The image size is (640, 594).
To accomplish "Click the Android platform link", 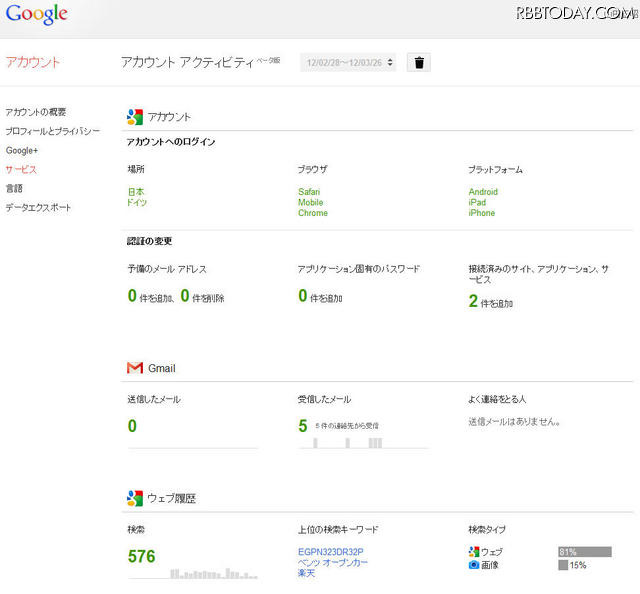I will click(483, 192).
